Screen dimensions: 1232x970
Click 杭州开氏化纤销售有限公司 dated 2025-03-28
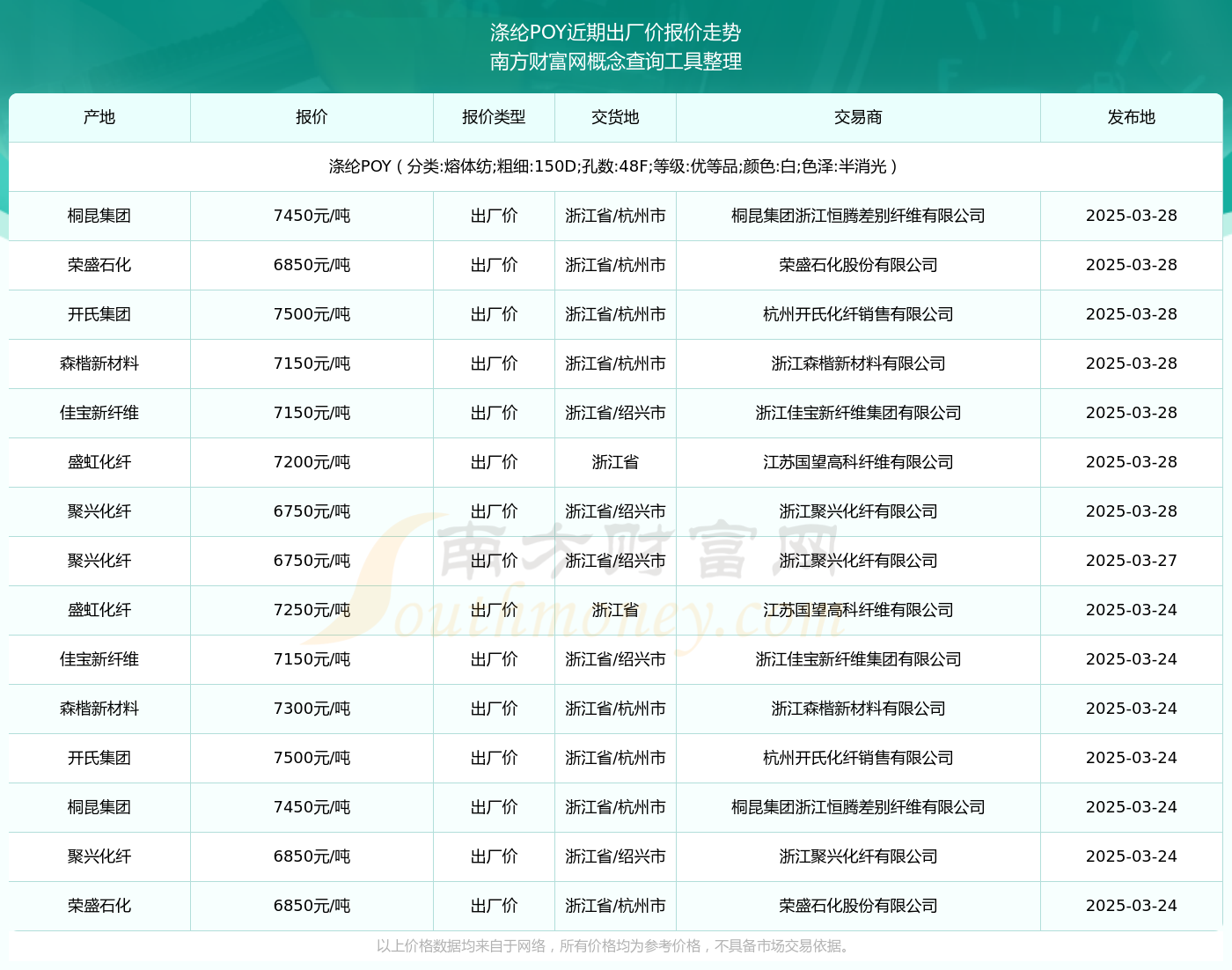point(858,314)
